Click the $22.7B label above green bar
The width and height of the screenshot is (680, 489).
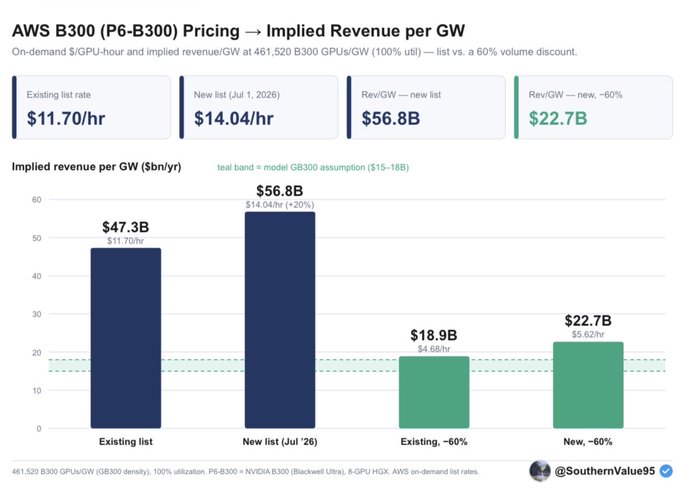pos(588,321)
